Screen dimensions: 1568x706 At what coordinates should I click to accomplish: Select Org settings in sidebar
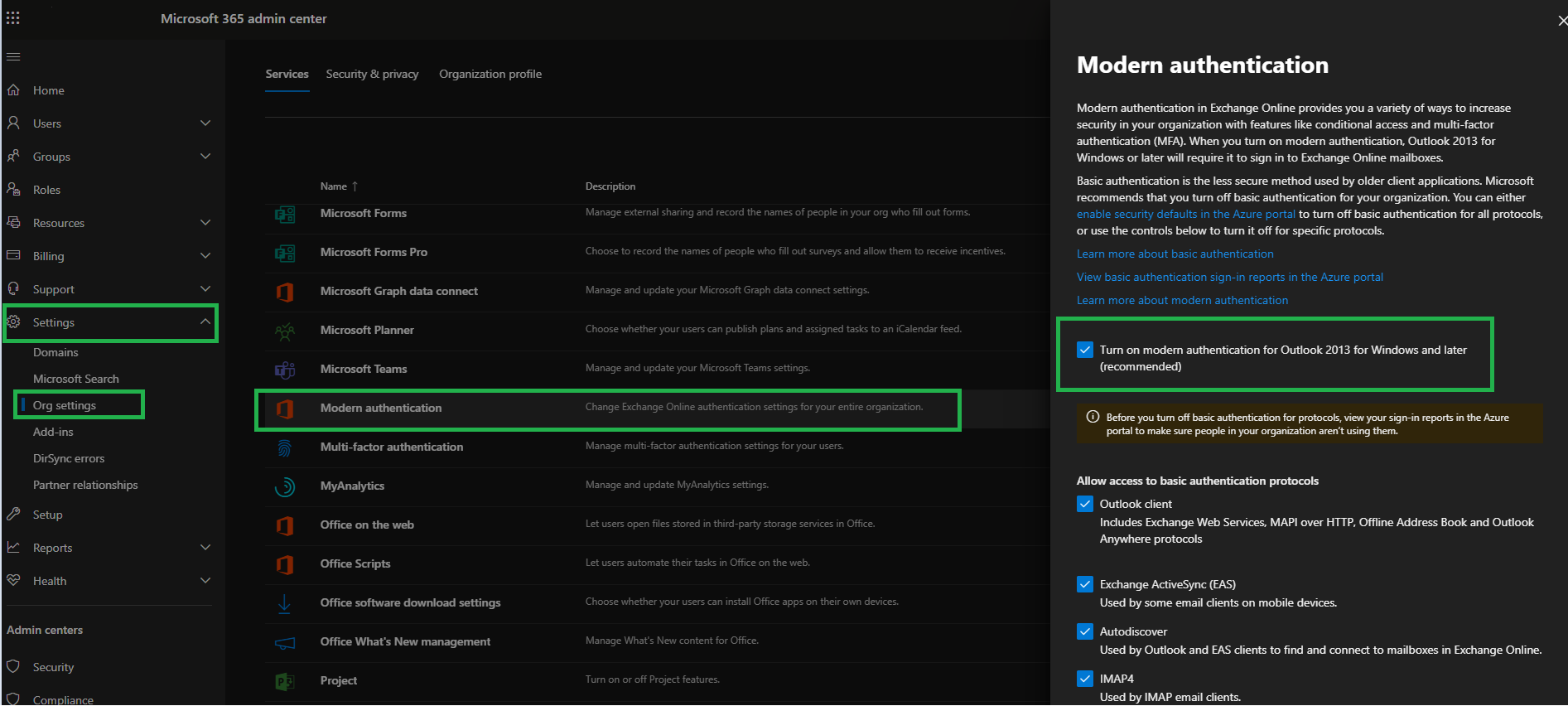coord(65,405)
